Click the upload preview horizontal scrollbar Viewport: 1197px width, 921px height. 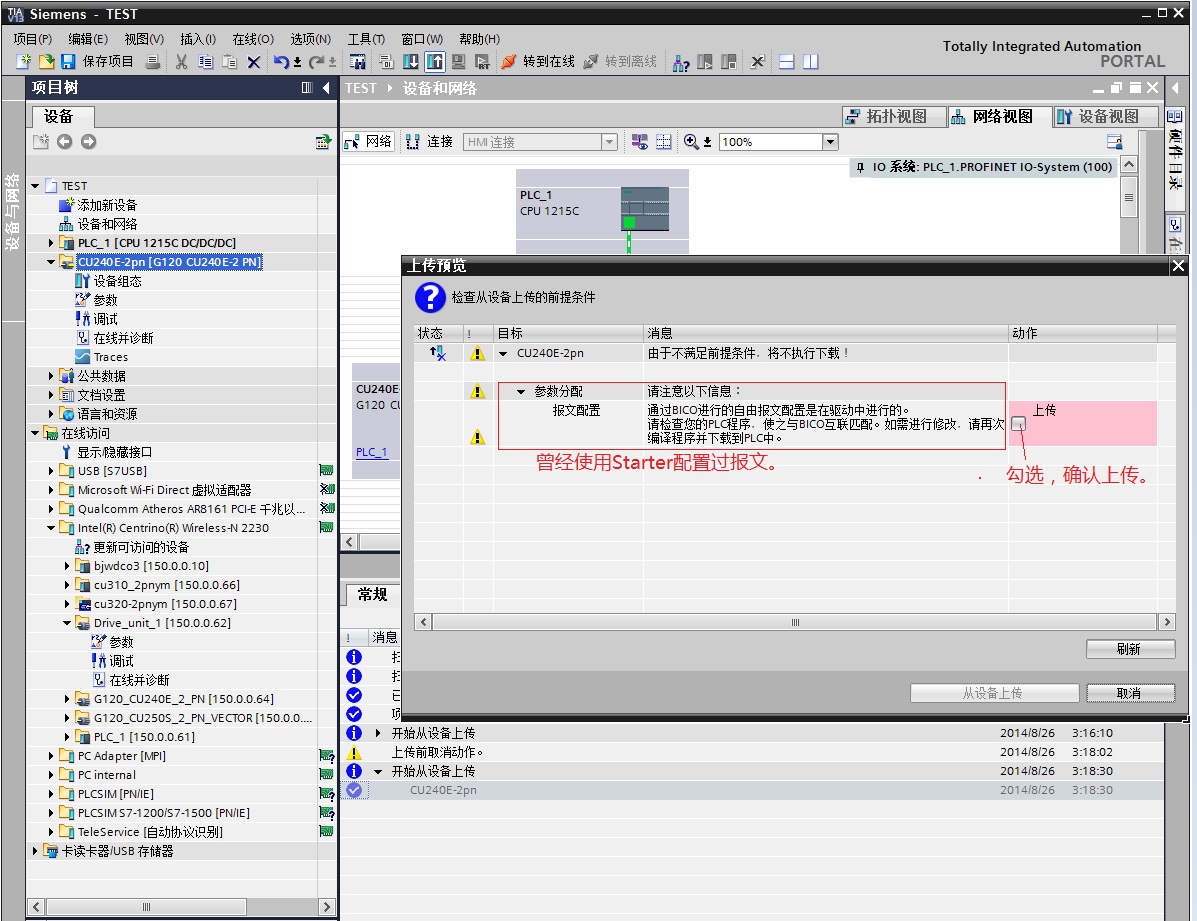point(794,622)
